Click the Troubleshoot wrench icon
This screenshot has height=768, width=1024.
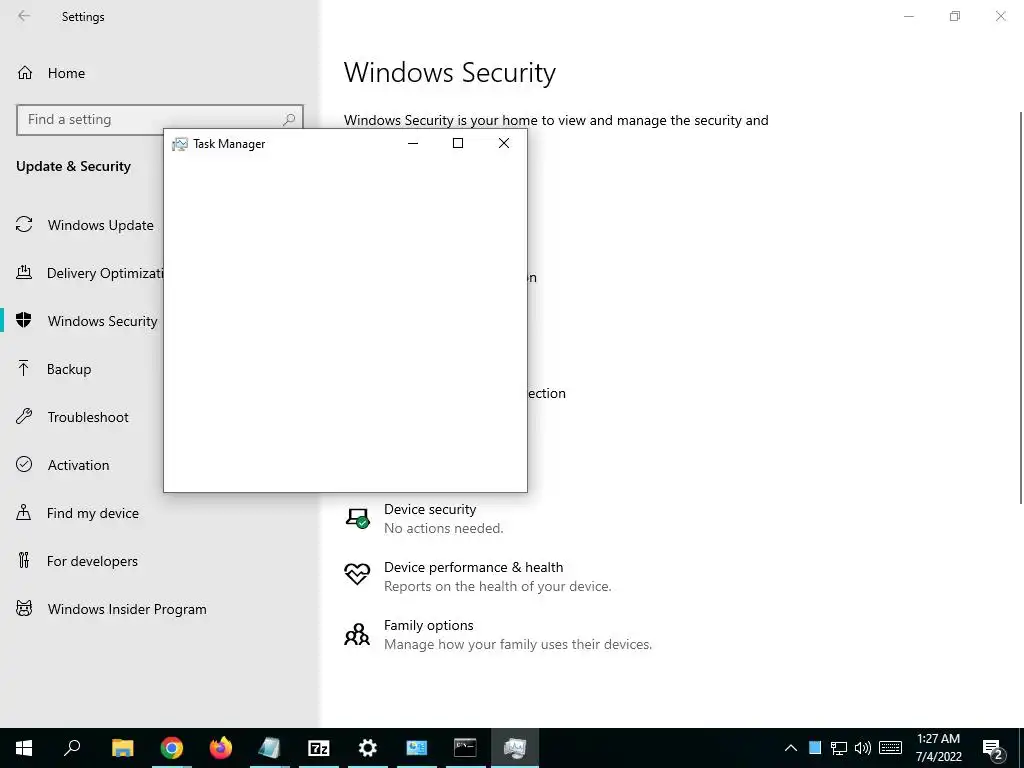24,417
